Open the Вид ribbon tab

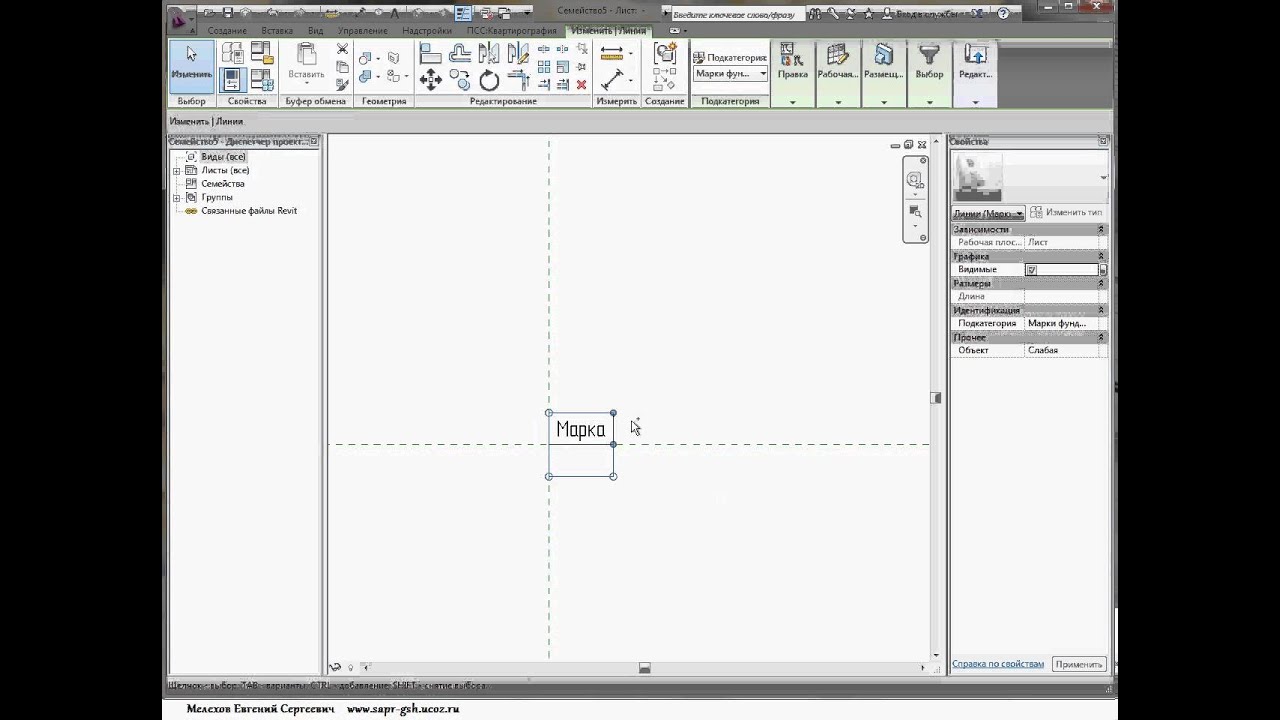(x=316, y=31)
